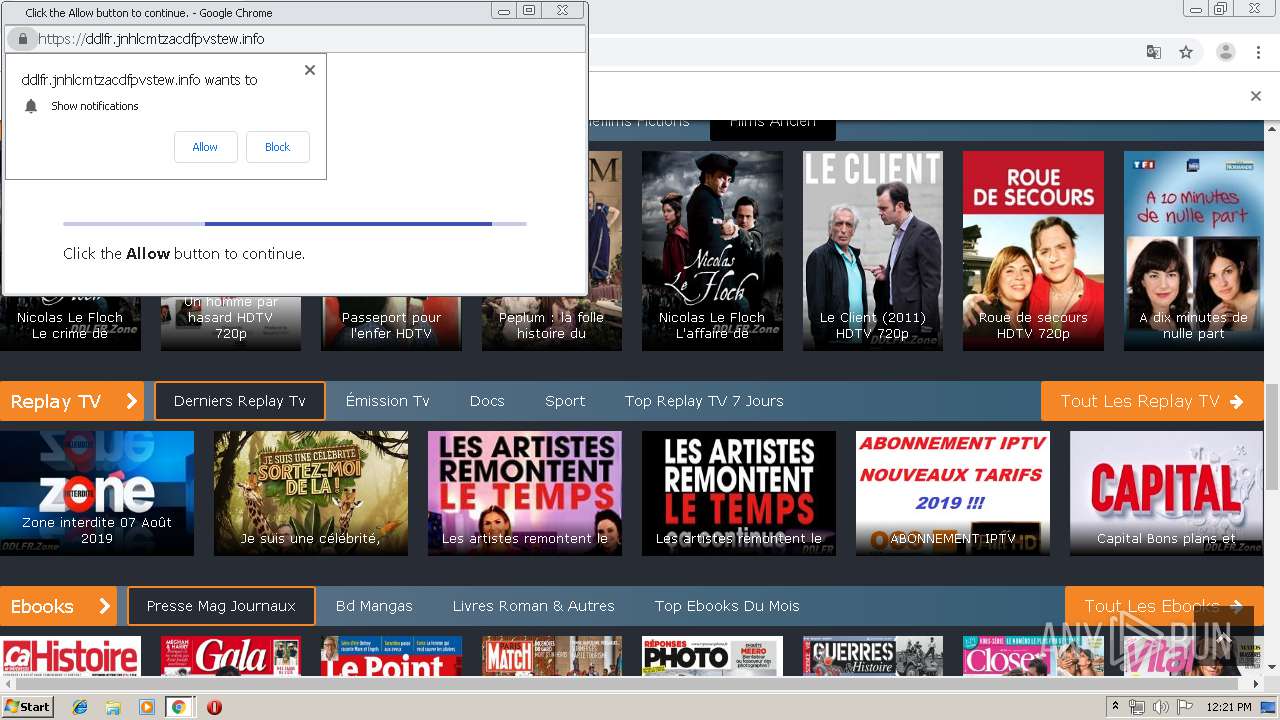Image resolution: width=1280 pixels, height=720 pixels.
Task: Open Capital Bons plans thumbnail
Action: (x=1166, y=493)
